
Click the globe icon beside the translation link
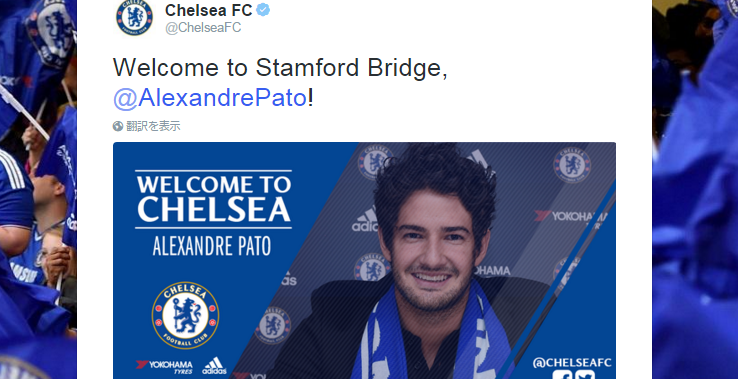pos(118,126)
